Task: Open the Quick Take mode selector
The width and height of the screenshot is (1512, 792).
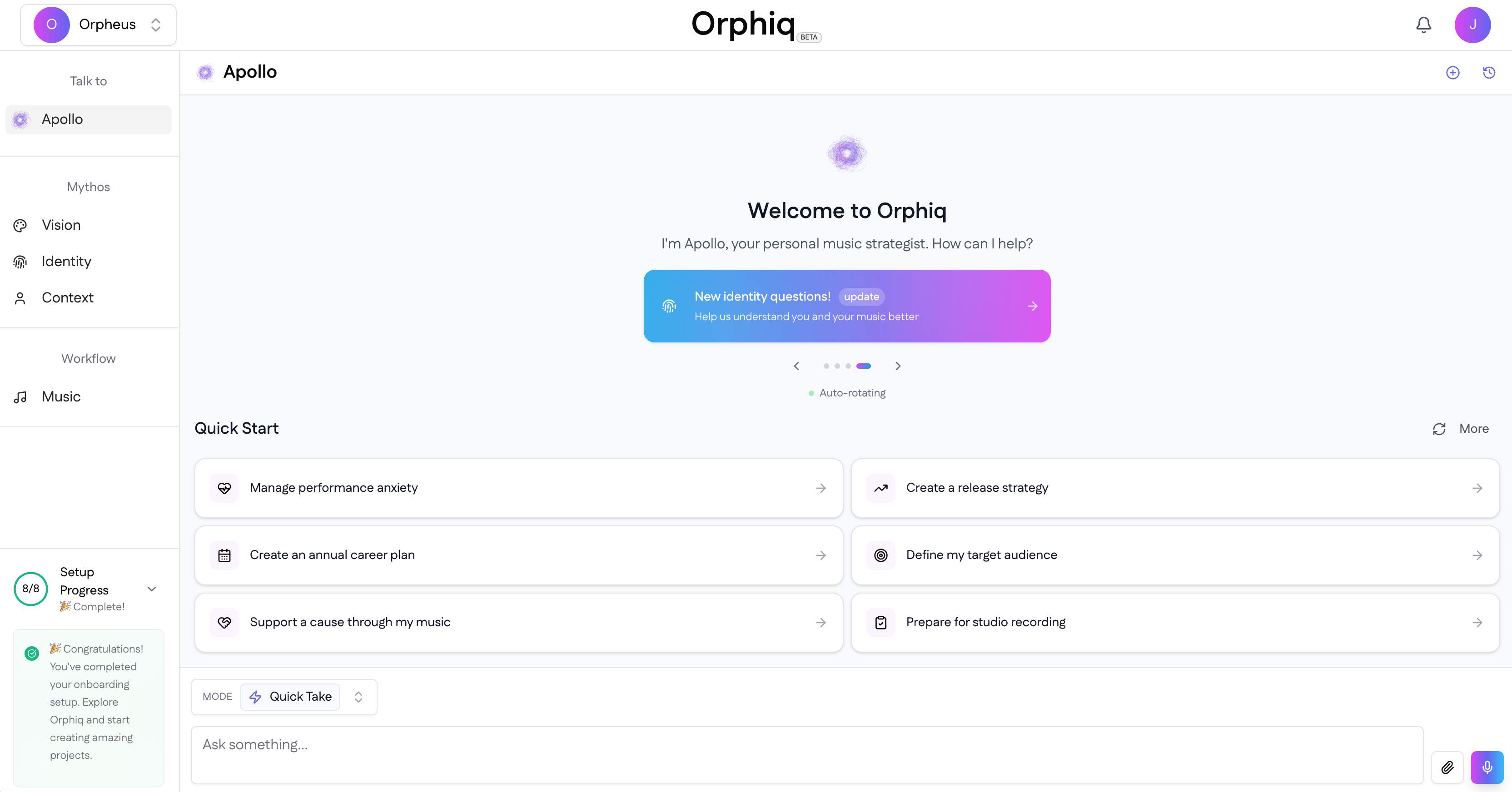Action: click(290, 697)
